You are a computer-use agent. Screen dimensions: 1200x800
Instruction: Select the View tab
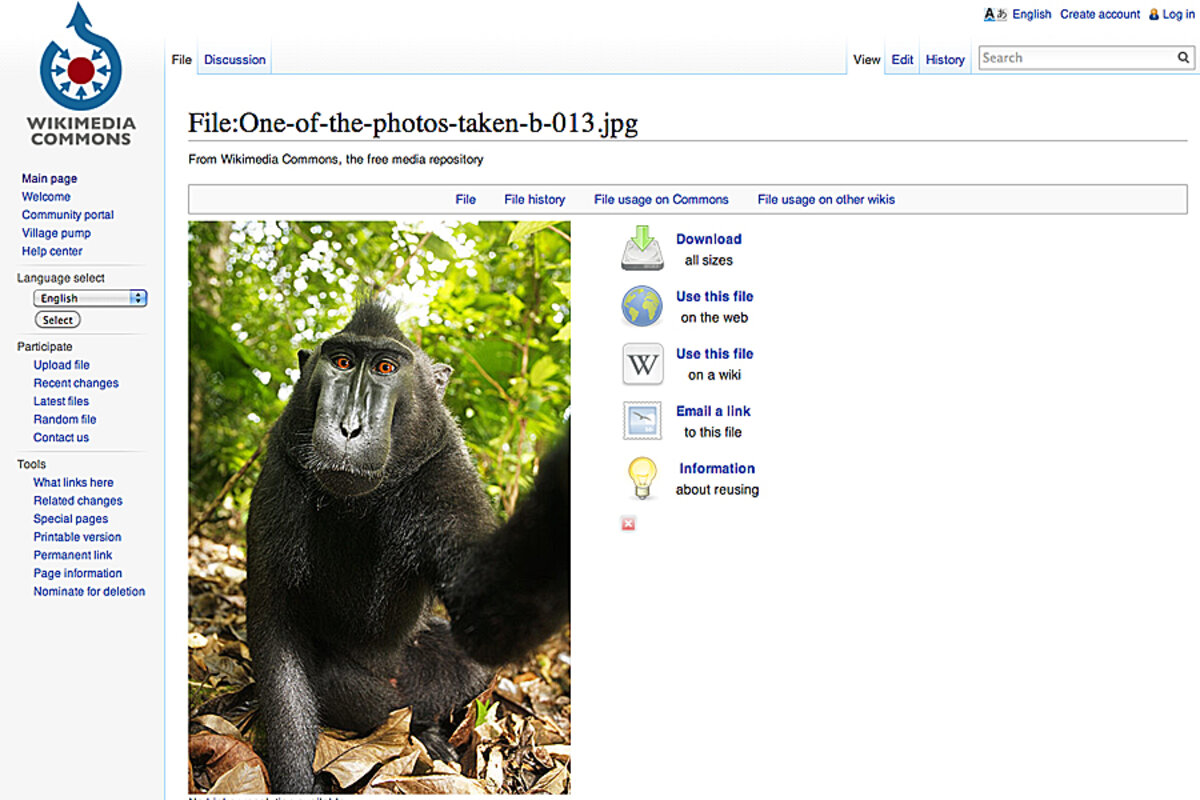click(x=867, y=60)
